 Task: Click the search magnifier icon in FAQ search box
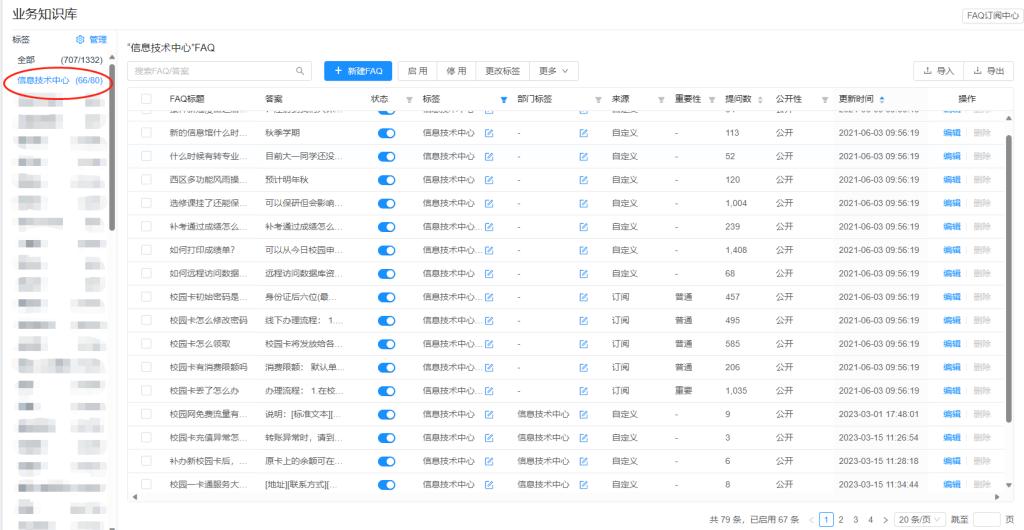point(299,71)
